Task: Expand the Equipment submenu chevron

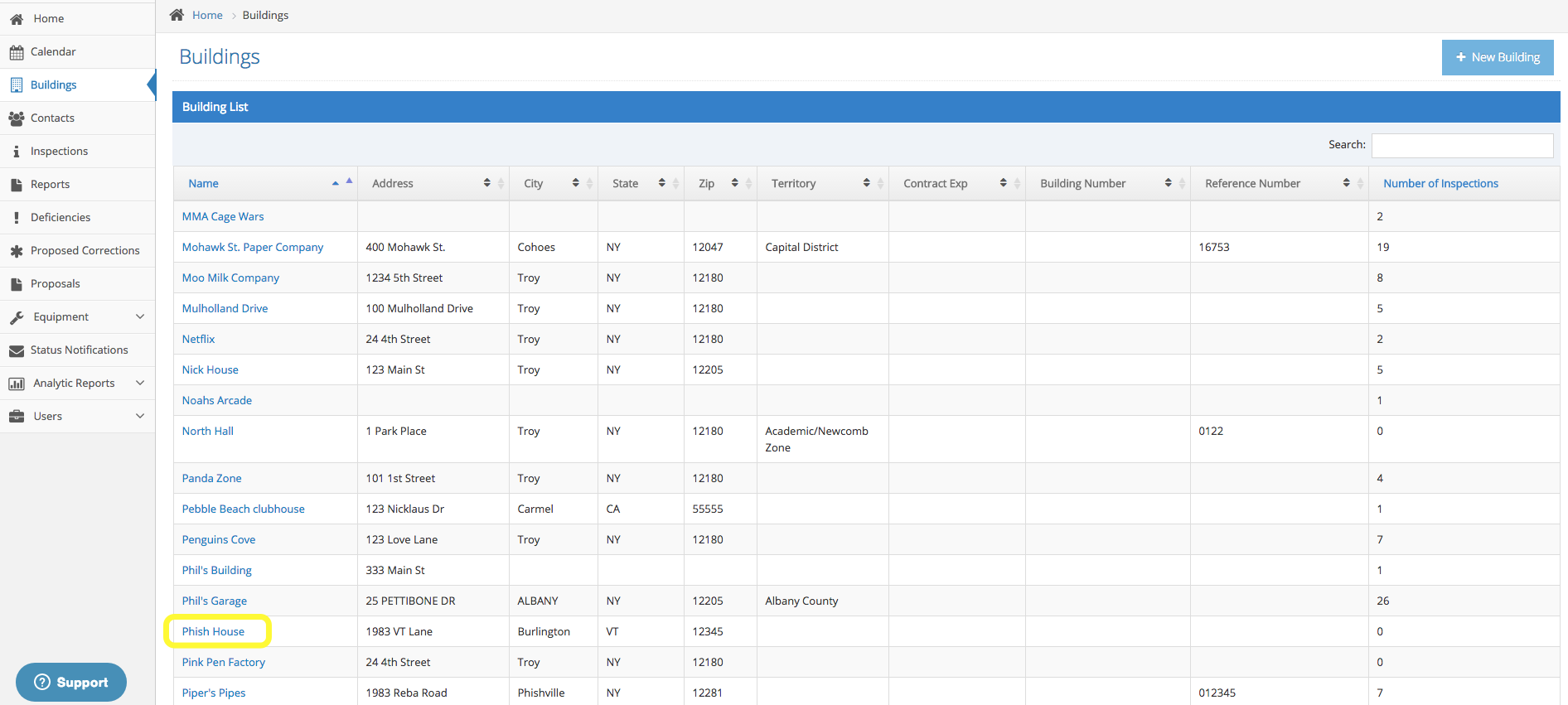Action: pos(140,316)
